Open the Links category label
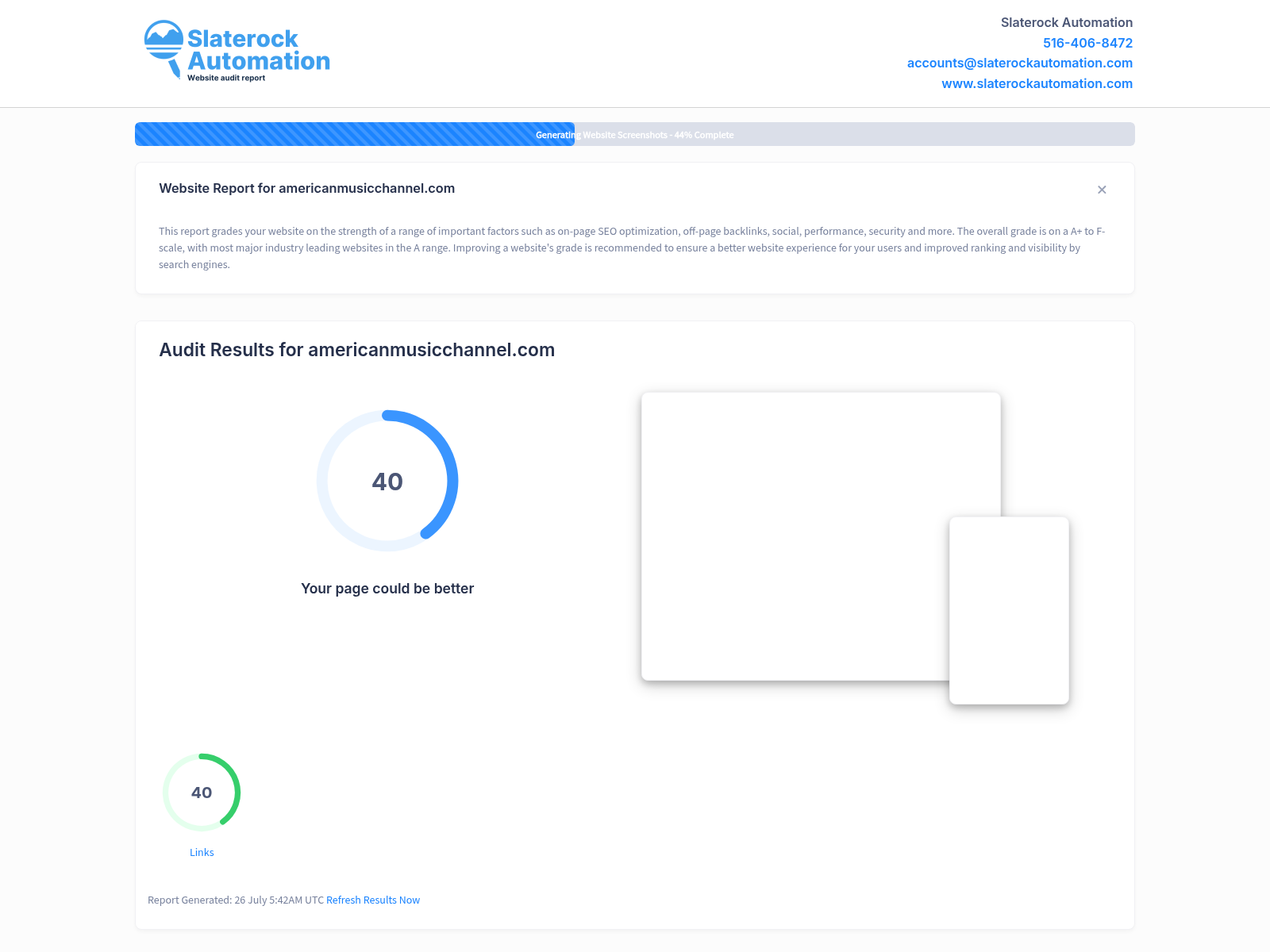The image size is (1270, 952). tap(202, 852)
